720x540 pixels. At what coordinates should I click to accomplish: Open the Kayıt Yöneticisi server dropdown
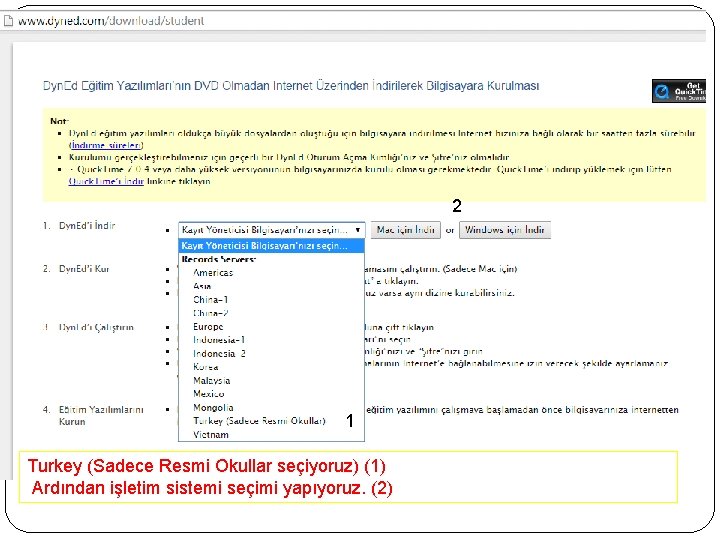point(271,230)
